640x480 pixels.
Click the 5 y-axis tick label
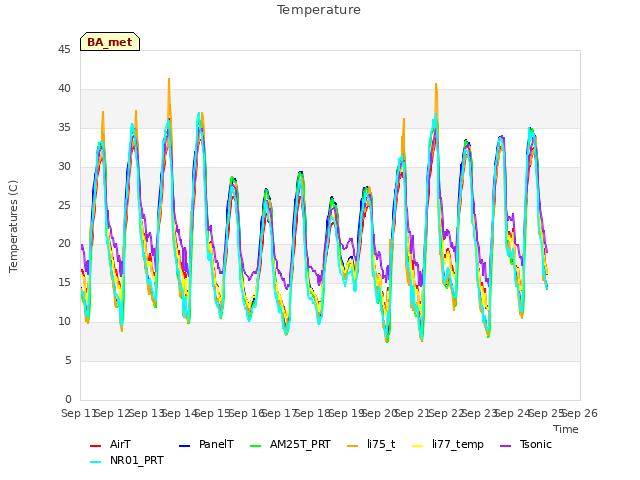coord(68,360)
